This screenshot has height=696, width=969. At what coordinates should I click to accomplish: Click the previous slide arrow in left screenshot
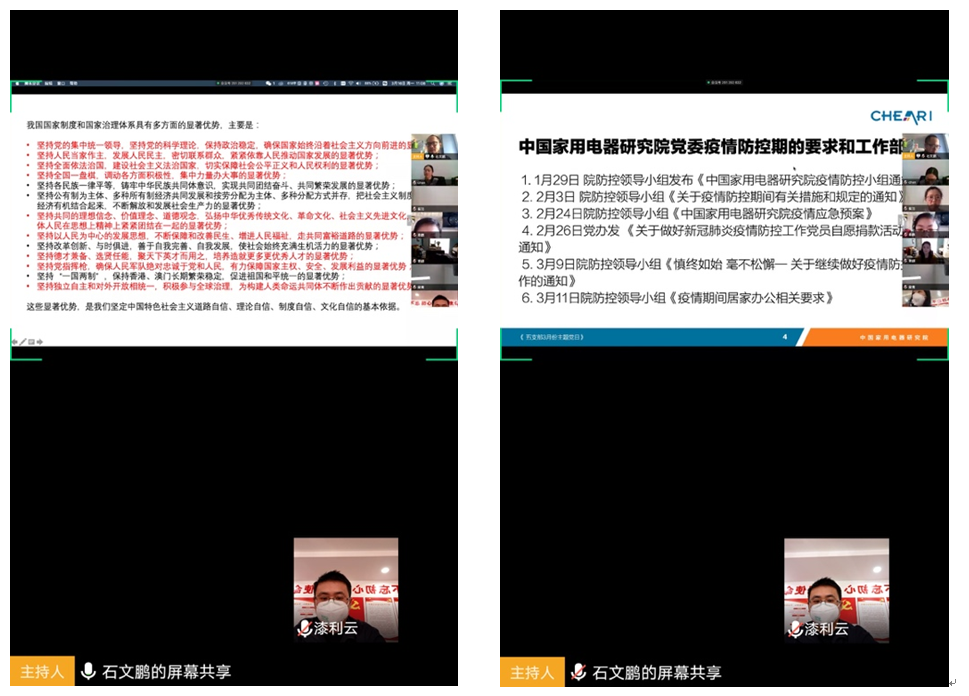14,342
